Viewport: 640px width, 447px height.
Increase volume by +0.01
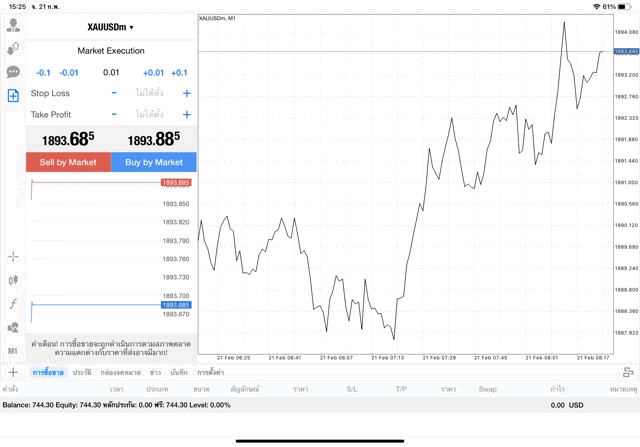pyautogui.click(x=153, y=72)
